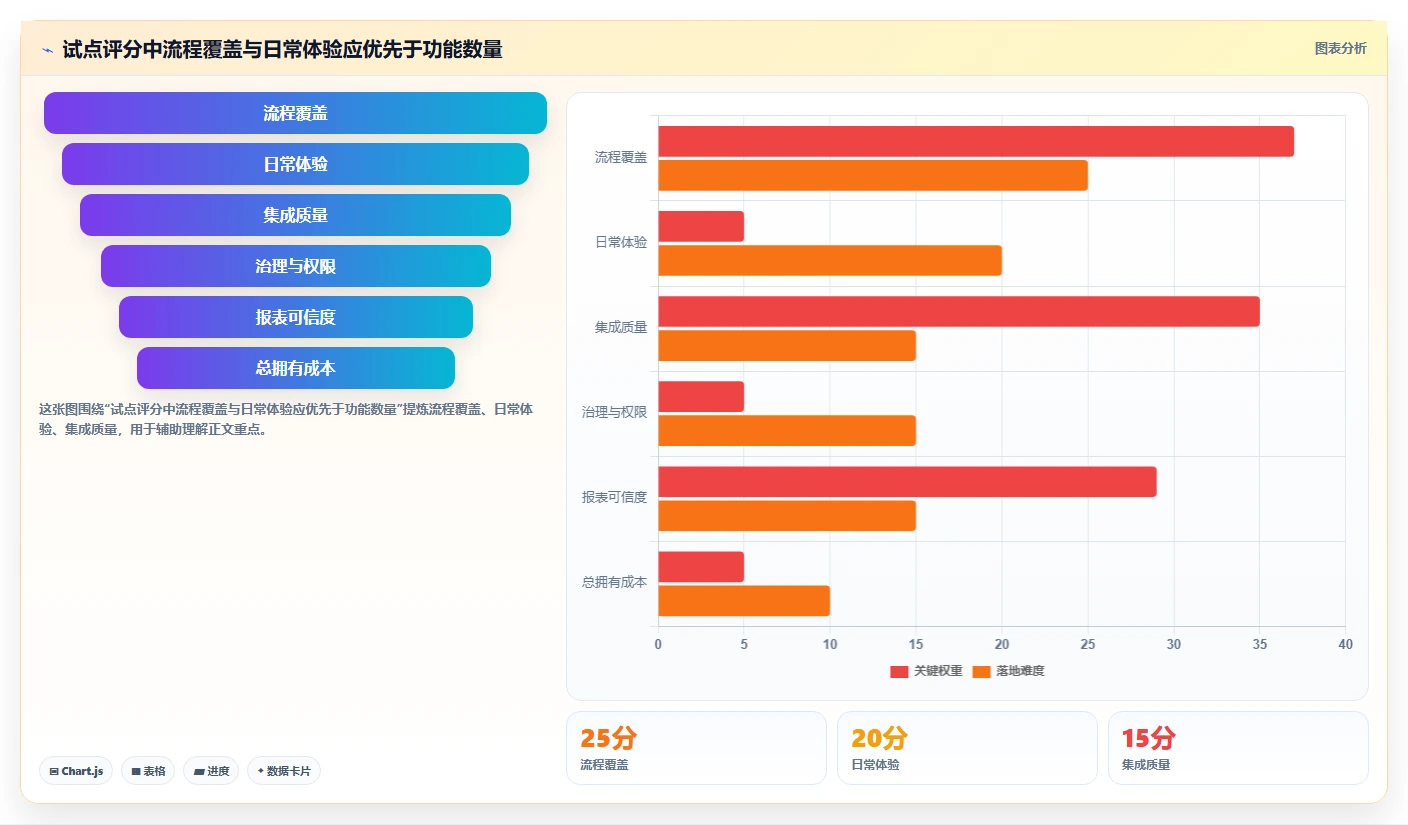Click the x-axis tick label 40
Image resolution: width=1408 pixels, height=825 pixels.
pyautogui.click(x=1345, y=645)
